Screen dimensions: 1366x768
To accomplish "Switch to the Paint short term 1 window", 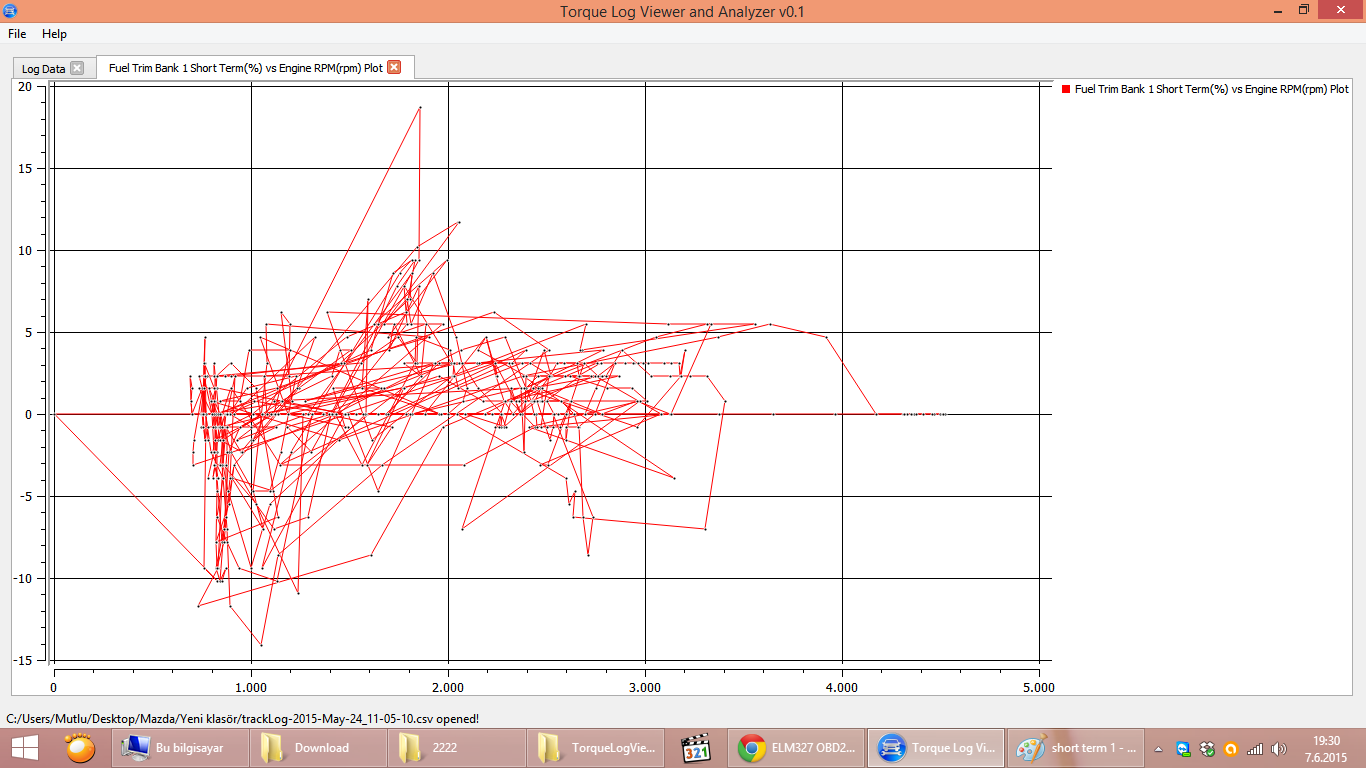I will 1075,747.
